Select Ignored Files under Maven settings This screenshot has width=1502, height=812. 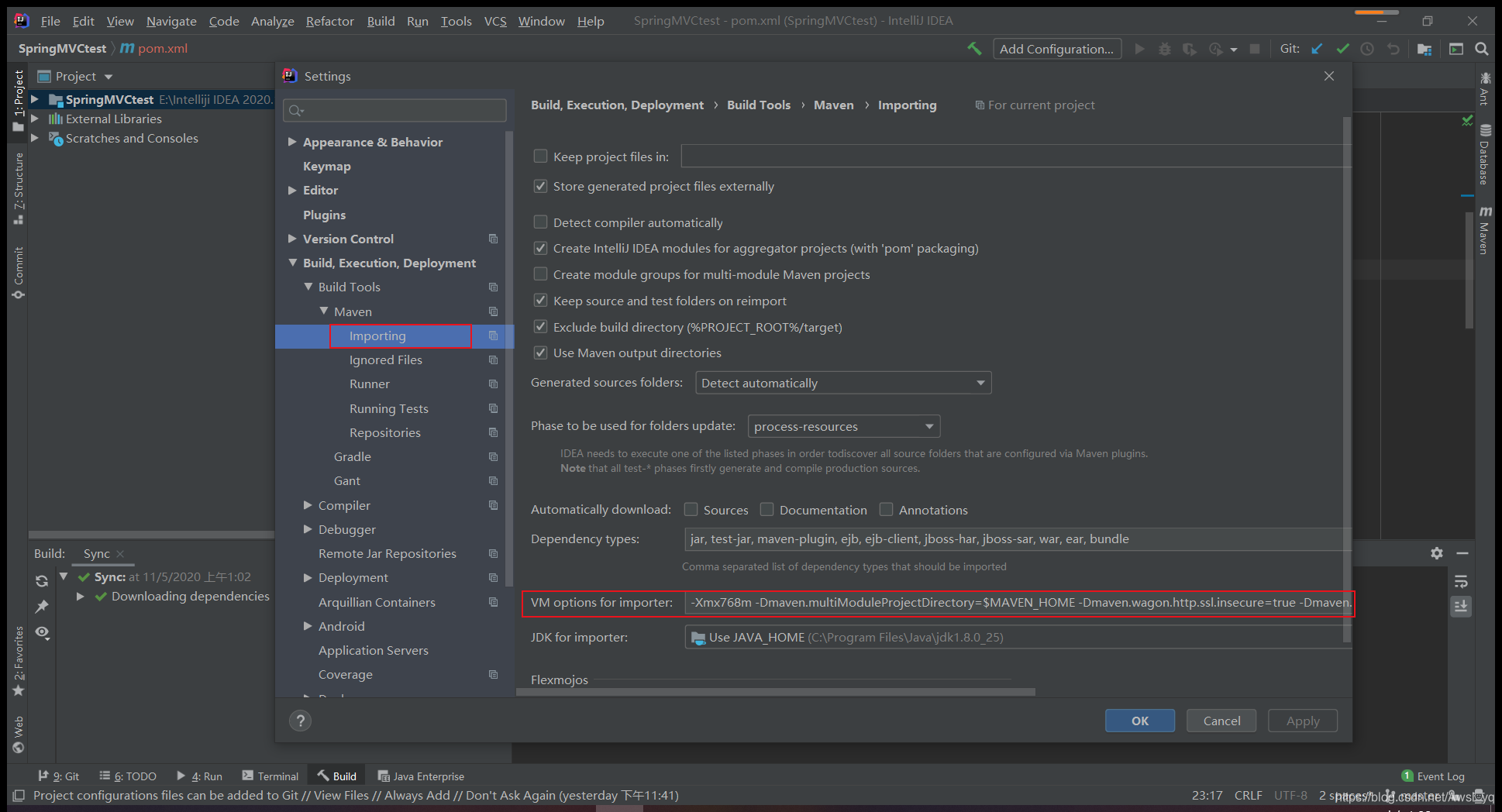[x=385, y=360]
